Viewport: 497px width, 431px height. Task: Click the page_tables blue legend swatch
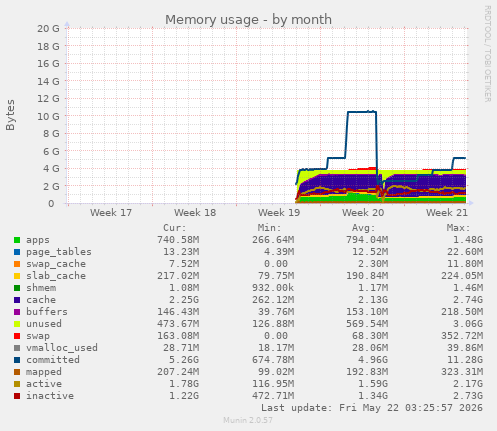17,252
